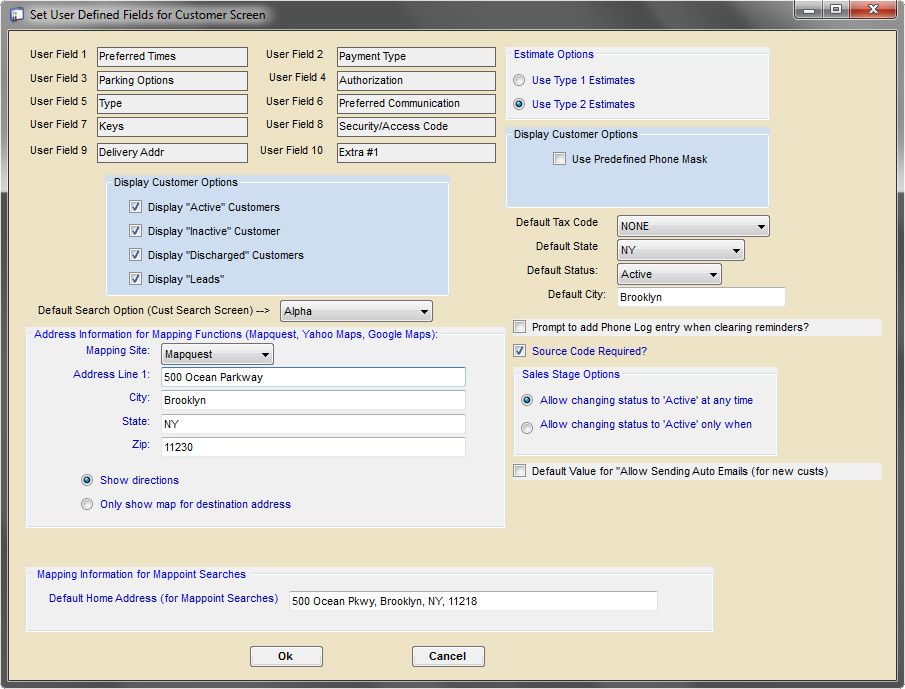Click the Zip field 11230
Screen dimensions: 905x689
313,447
